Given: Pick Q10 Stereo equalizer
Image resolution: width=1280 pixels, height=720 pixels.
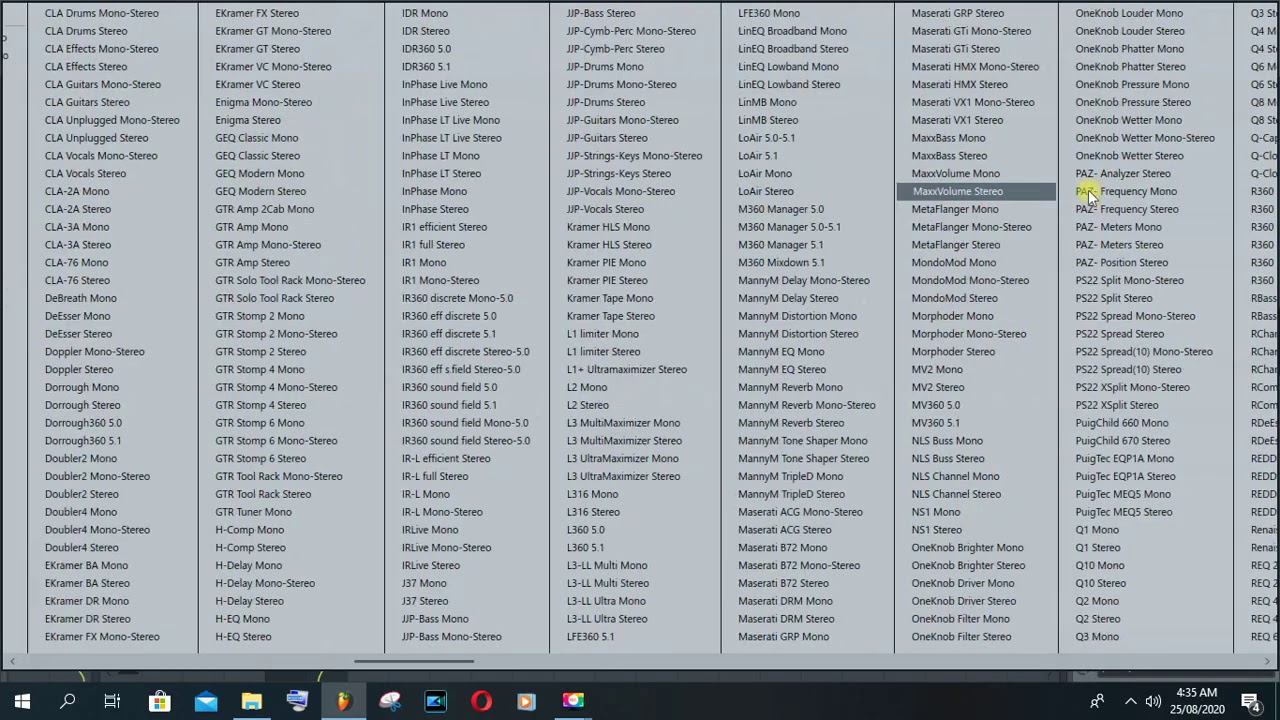Looking at the screenshot, I should (1101, 583).
